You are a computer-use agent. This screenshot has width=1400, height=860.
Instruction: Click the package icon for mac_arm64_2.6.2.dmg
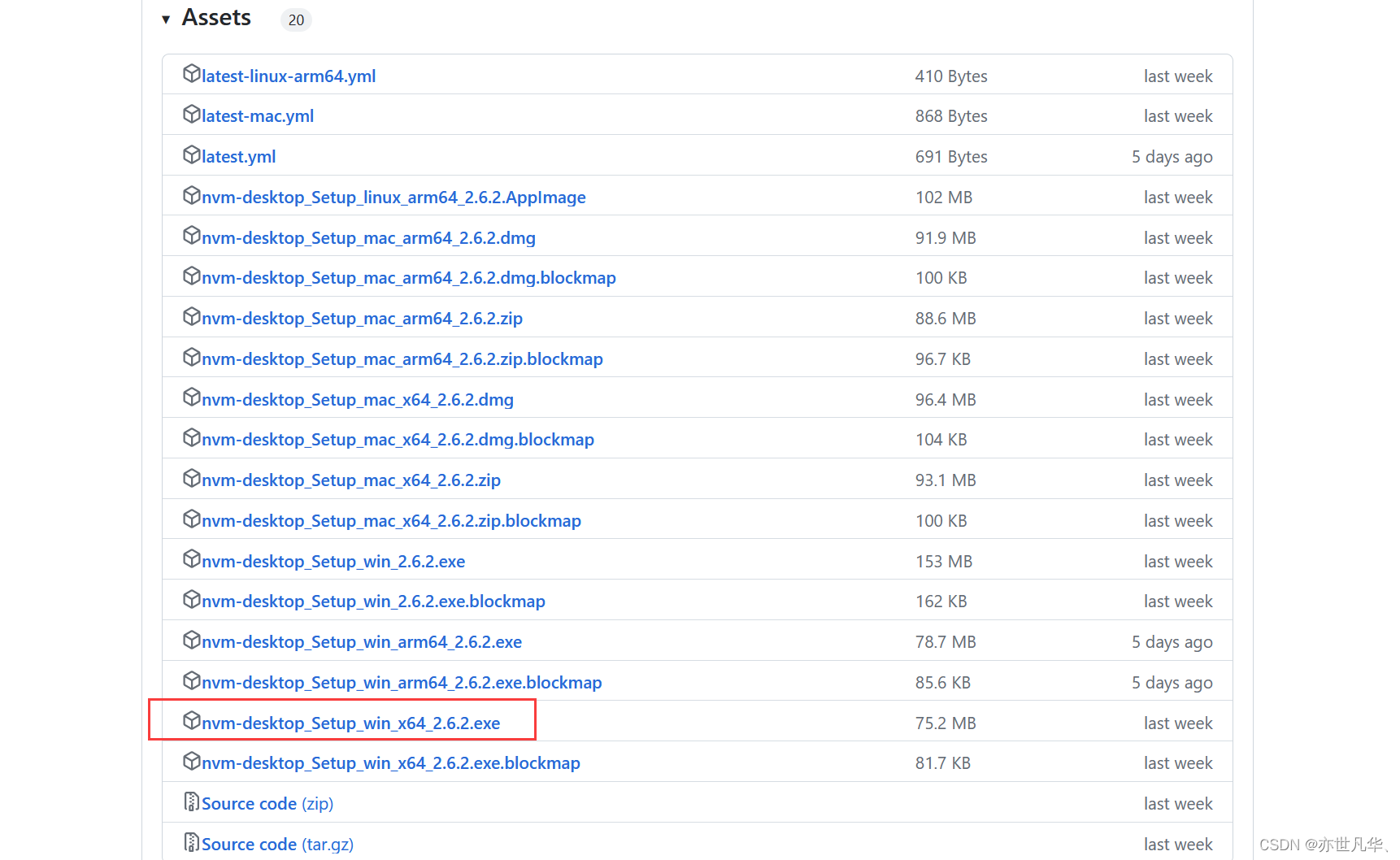click(192, 236)
